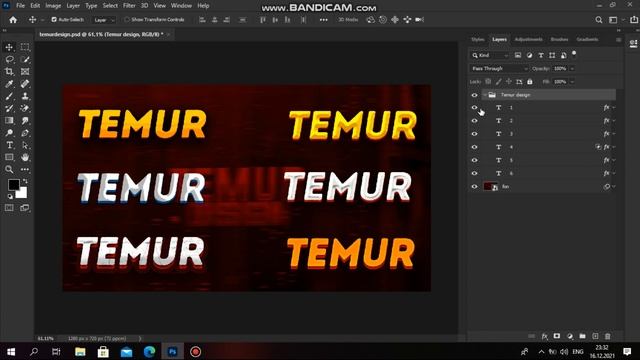The image size is (640, 360).
Task: Select the fon layer thumbnail
Action: 491,187
